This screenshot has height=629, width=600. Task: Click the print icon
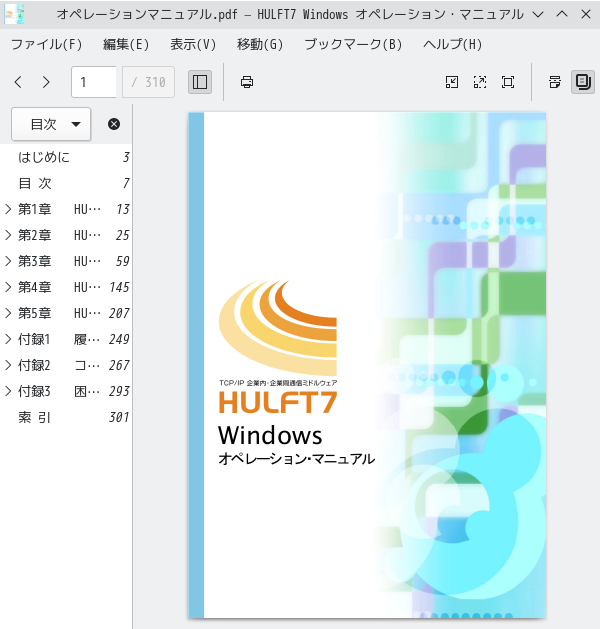click(x=247, y=82)
